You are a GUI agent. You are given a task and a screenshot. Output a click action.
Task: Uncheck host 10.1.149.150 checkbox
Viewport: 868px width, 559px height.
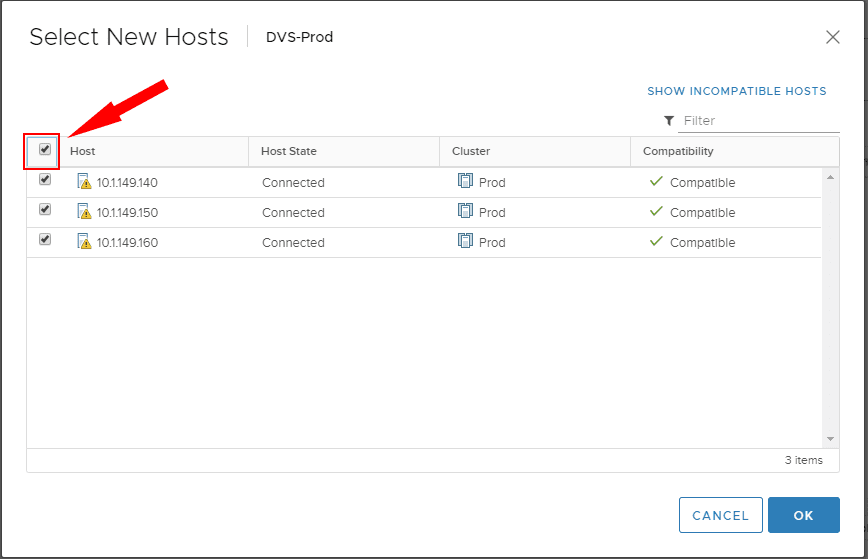[x=45, y=209]
